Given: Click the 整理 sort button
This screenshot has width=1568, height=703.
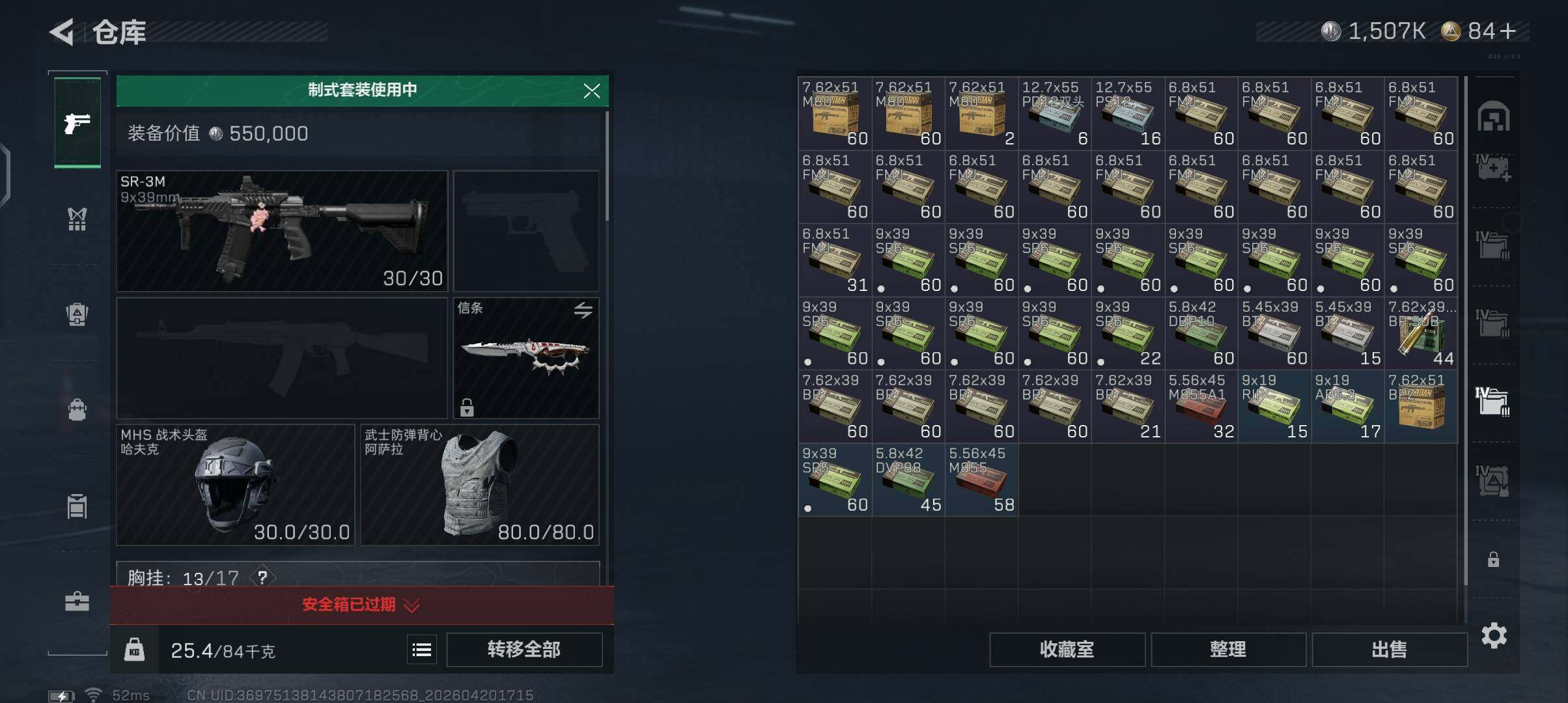Looking at the screenshot, I should click(x=1228, y=650).
